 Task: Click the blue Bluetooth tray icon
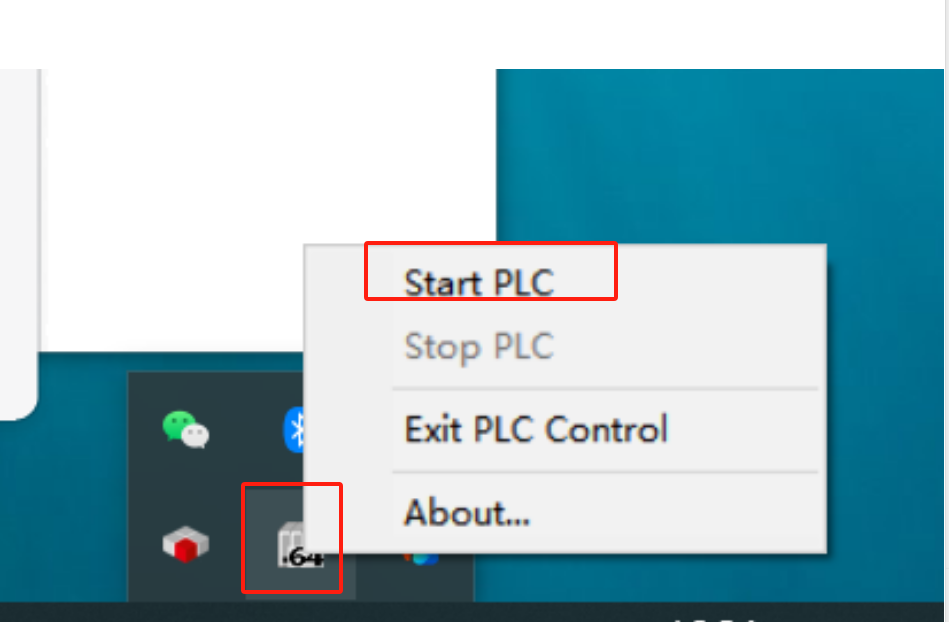click(294, 430)
